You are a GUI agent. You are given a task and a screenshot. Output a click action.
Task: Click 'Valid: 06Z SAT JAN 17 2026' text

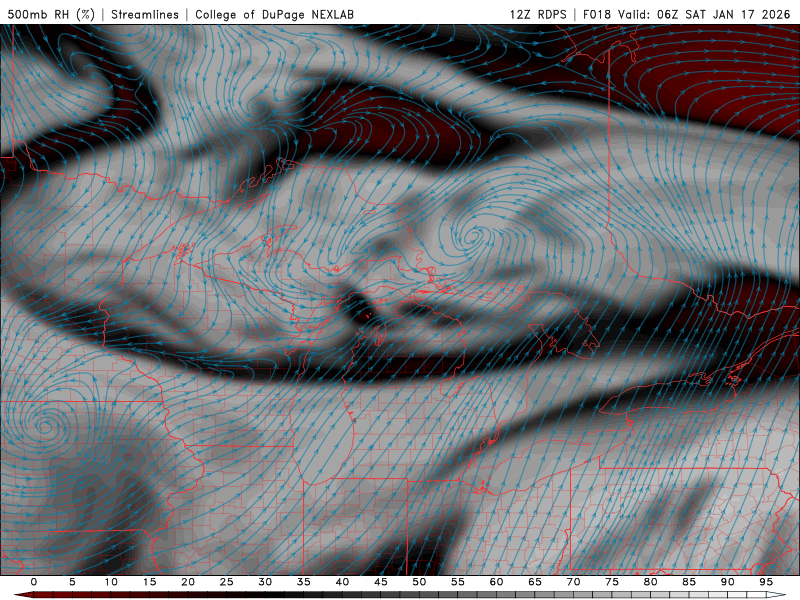click(704, 14)
